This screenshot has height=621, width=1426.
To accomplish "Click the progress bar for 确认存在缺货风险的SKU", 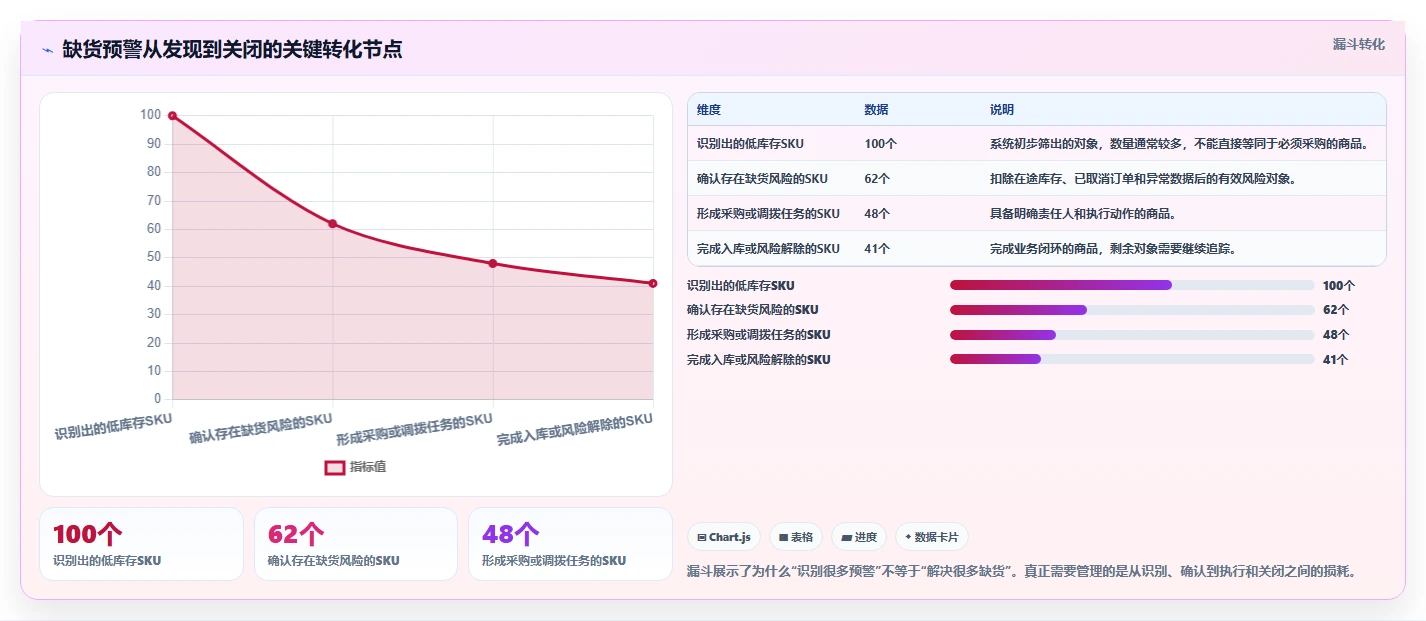I will click(x=1132, y=310).
